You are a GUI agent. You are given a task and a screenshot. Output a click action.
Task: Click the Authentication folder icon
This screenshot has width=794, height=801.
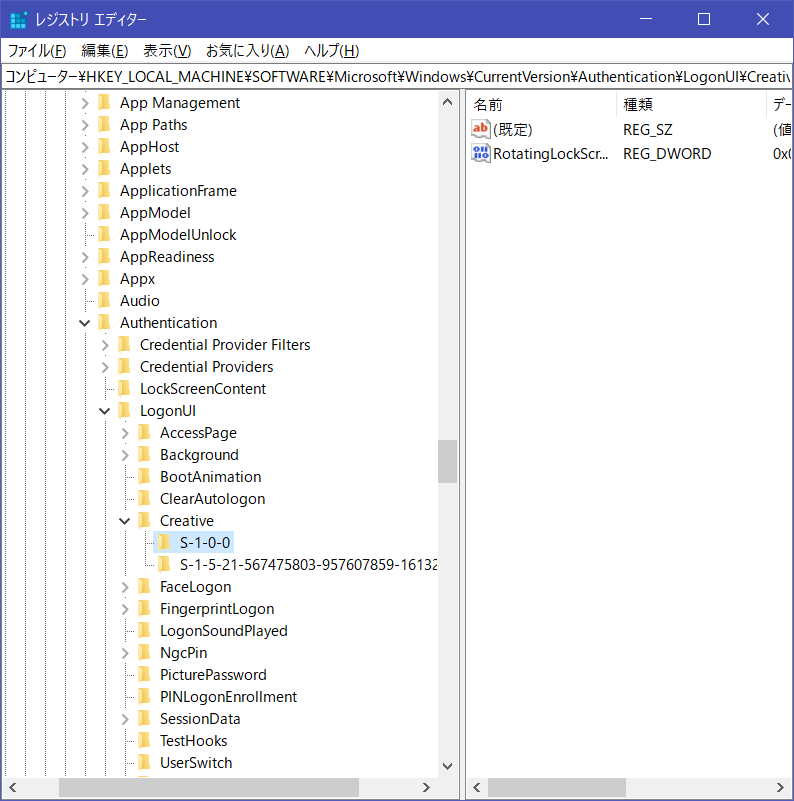click(x=105, y=322)
